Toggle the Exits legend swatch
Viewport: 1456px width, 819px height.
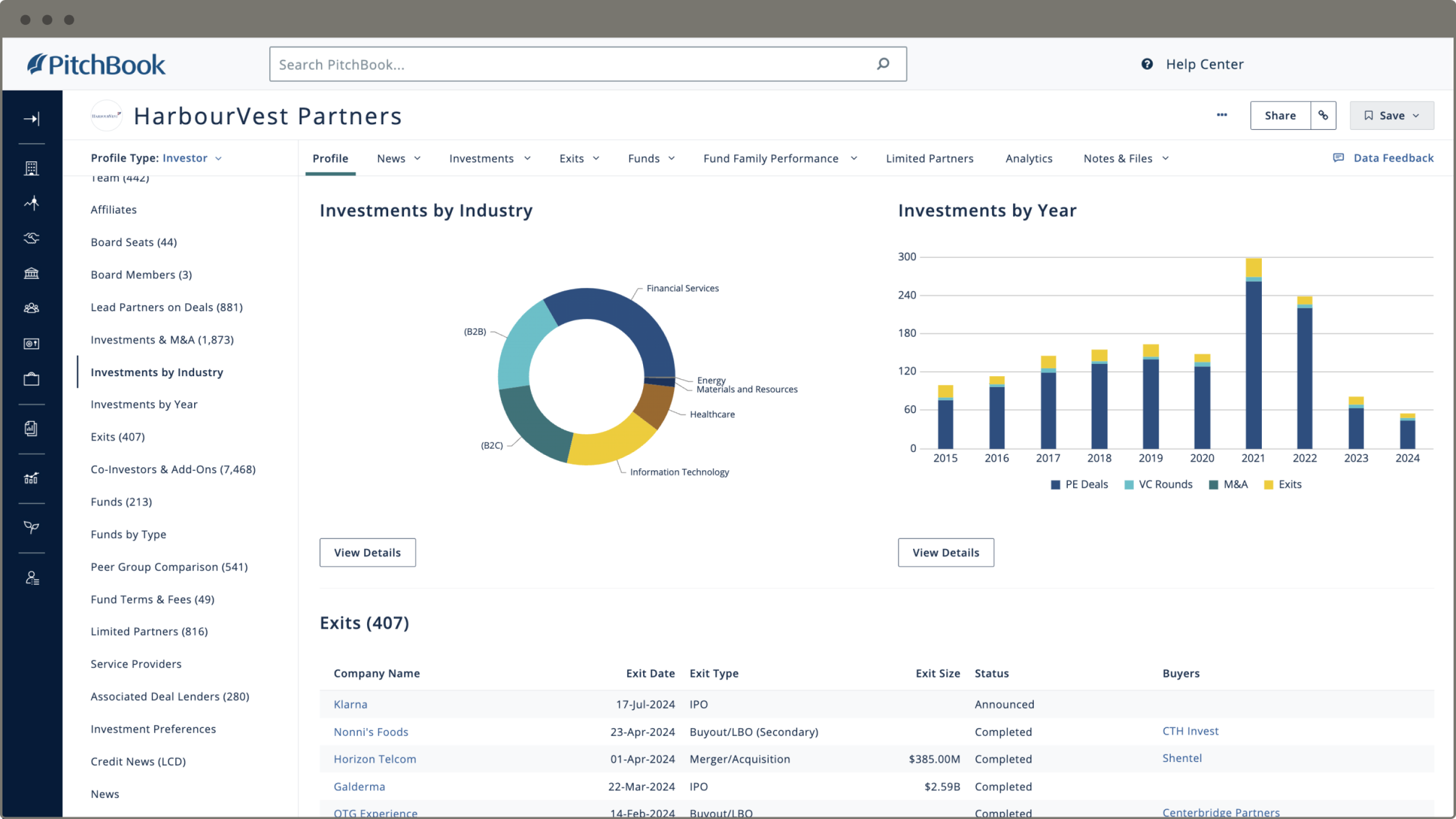pos(1268,484)
